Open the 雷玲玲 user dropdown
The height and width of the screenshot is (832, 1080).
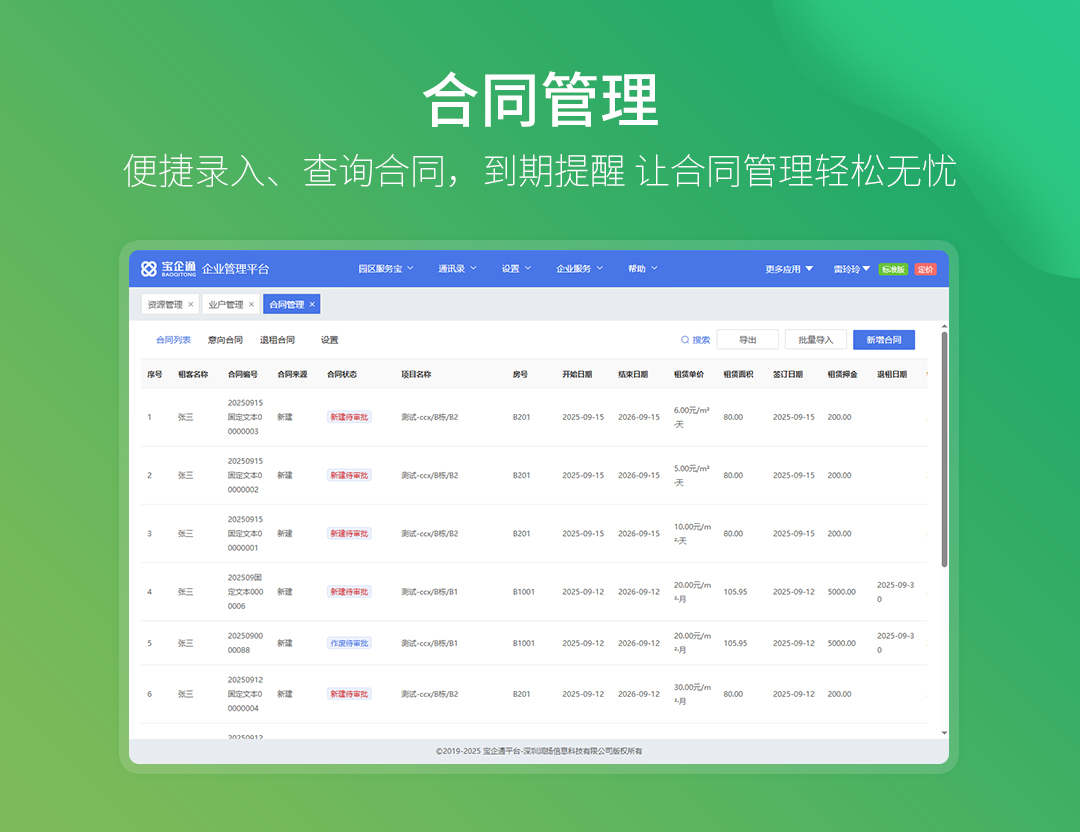pyautogui.click(x=851, y=269)
